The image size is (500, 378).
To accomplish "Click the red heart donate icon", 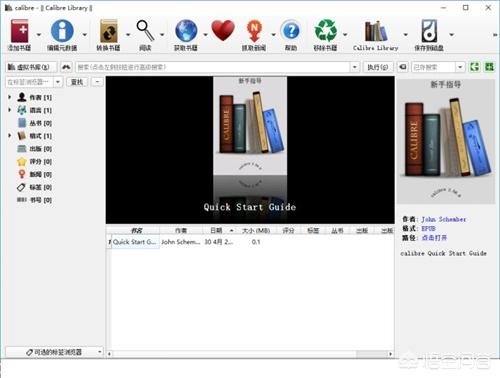I will click(223, 31).
